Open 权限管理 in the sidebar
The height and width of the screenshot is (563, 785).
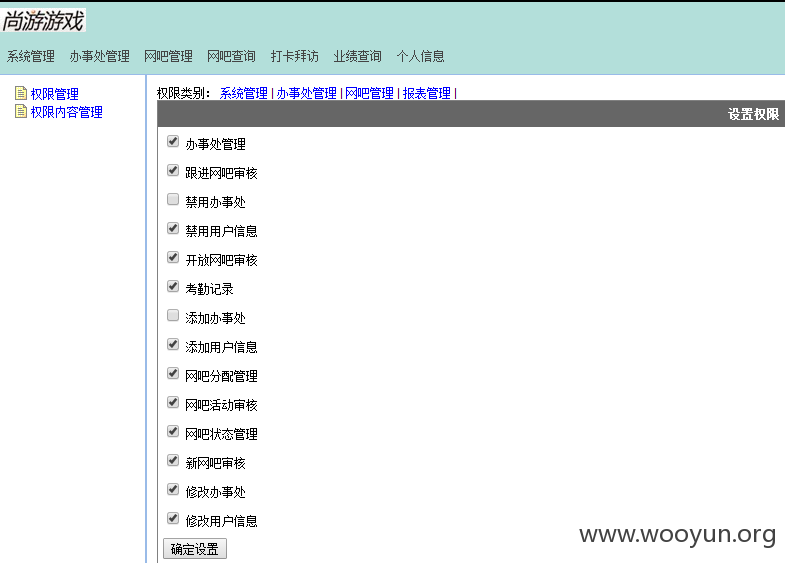click(x=55, y=94)
